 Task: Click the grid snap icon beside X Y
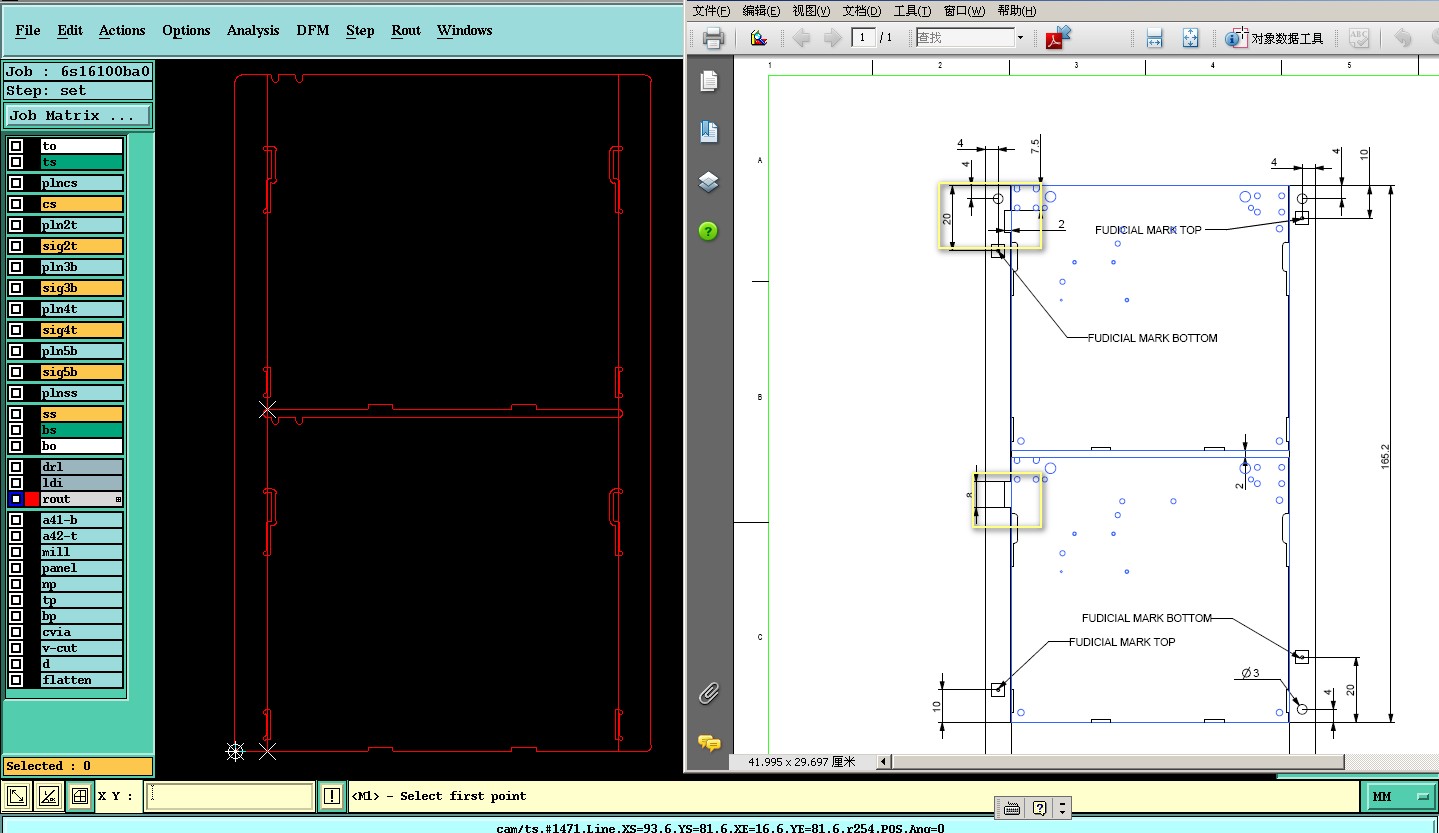coord(79,796)
